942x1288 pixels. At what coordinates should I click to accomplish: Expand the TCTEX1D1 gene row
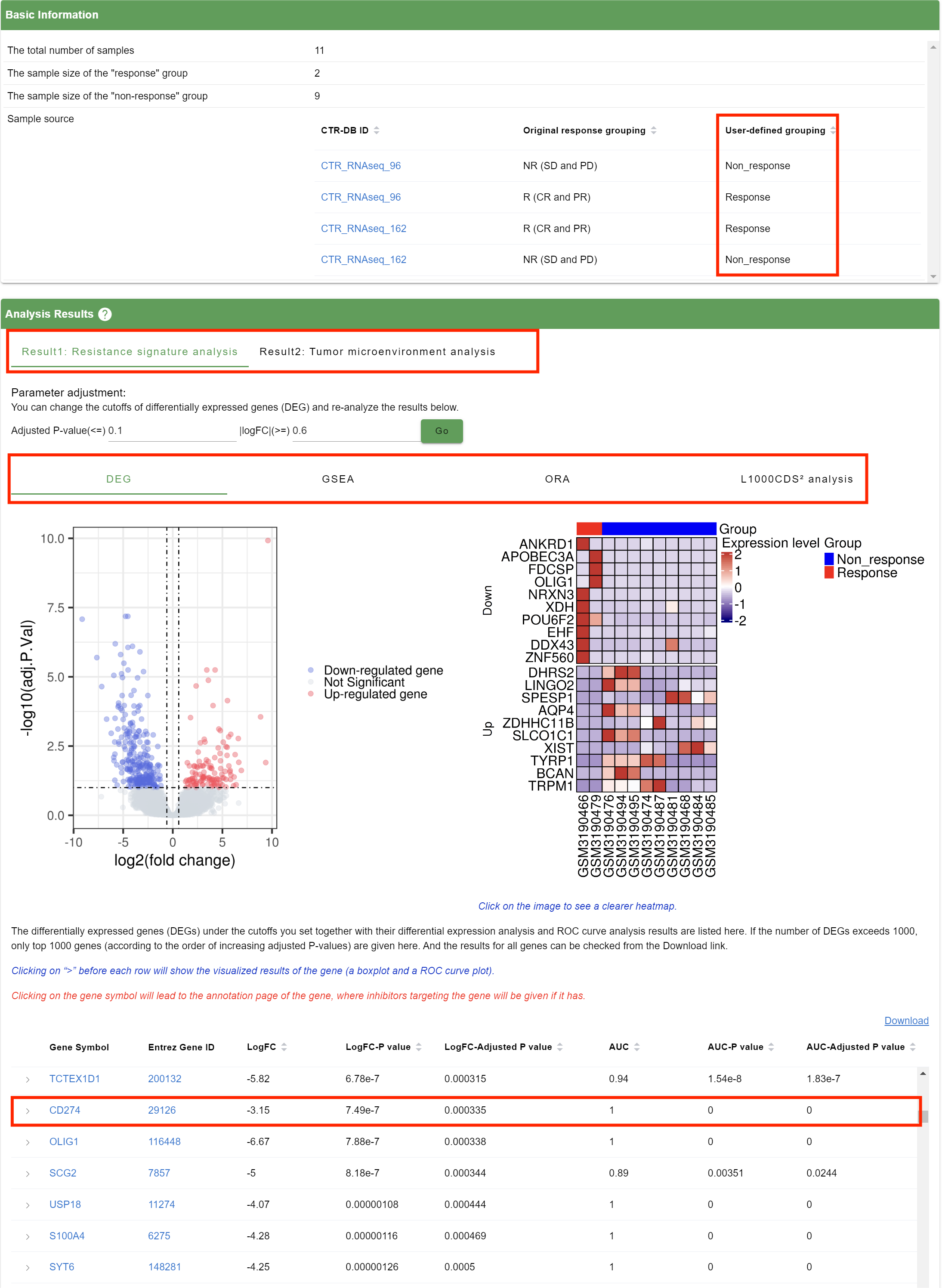(28, 1079)
